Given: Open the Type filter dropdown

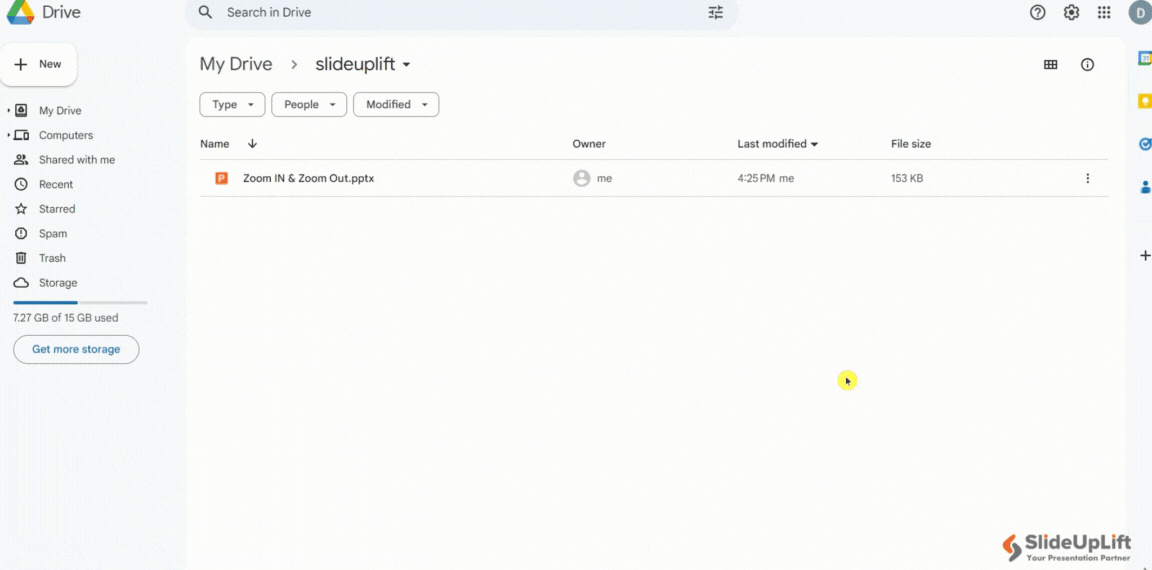Looking at the screenshot, I should (x=232, y=104).
